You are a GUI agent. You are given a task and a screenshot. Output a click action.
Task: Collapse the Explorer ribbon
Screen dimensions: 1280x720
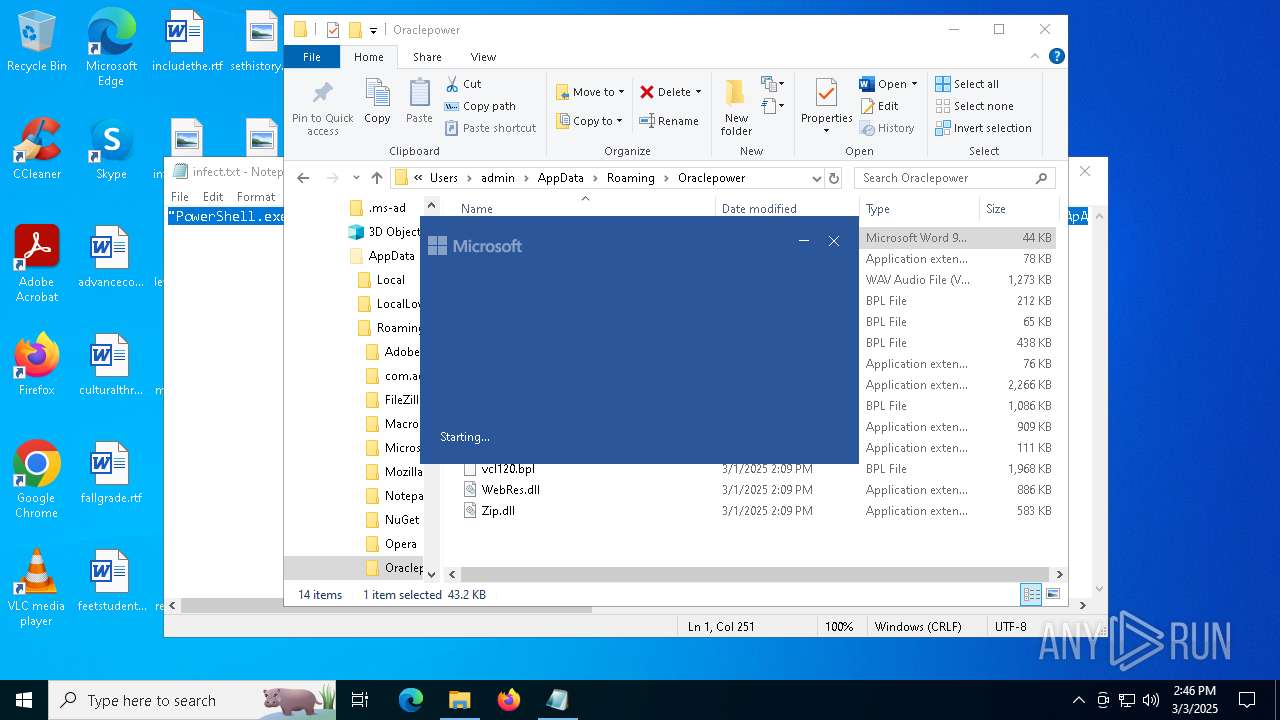[x=1036, y=56]
